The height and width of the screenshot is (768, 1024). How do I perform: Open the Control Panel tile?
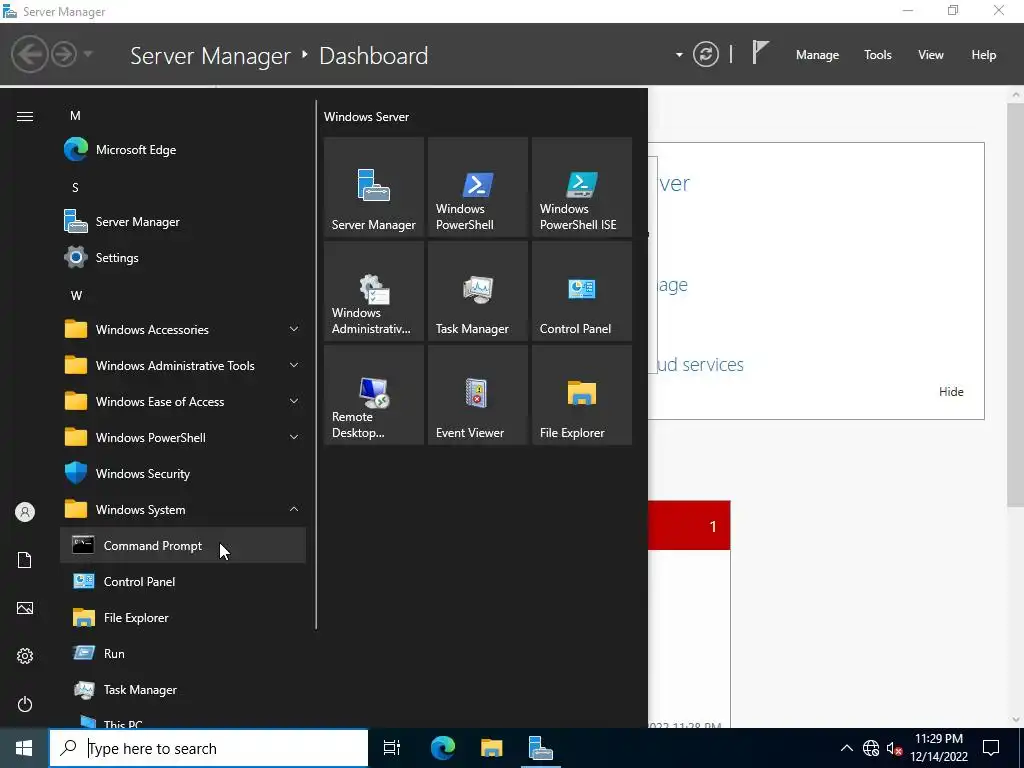tap(582, 291)
